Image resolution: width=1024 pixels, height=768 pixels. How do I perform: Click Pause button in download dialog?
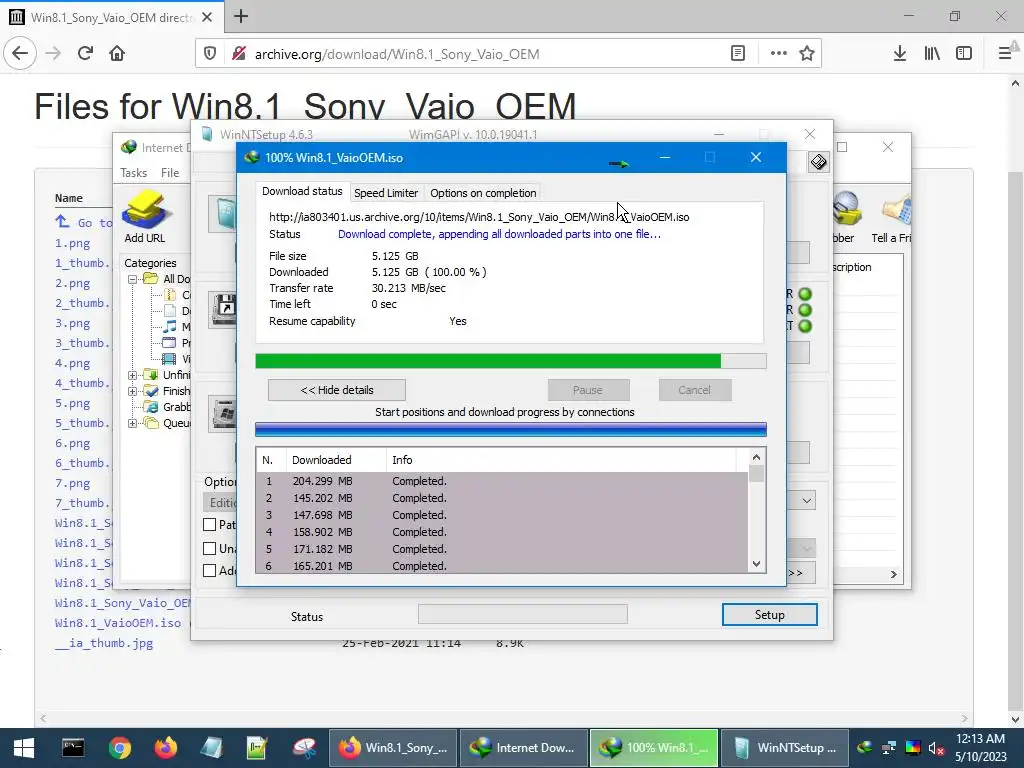tap(588, 390)
